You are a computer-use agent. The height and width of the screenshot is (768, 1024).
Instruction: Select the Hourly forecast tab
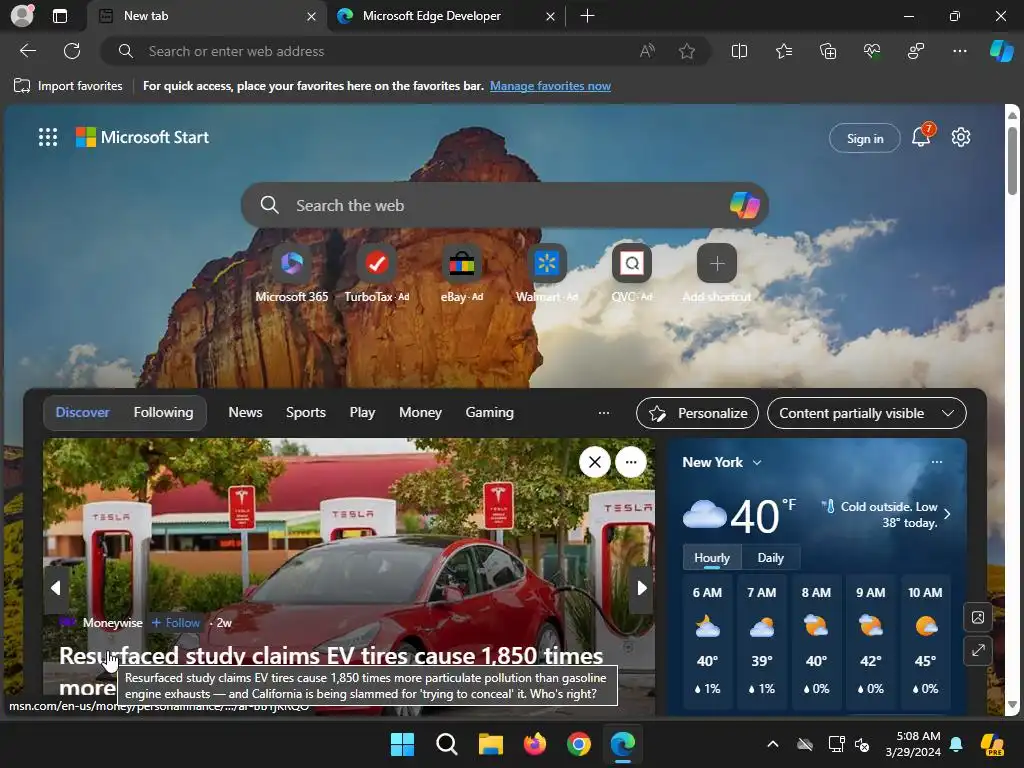coord(712,558)
